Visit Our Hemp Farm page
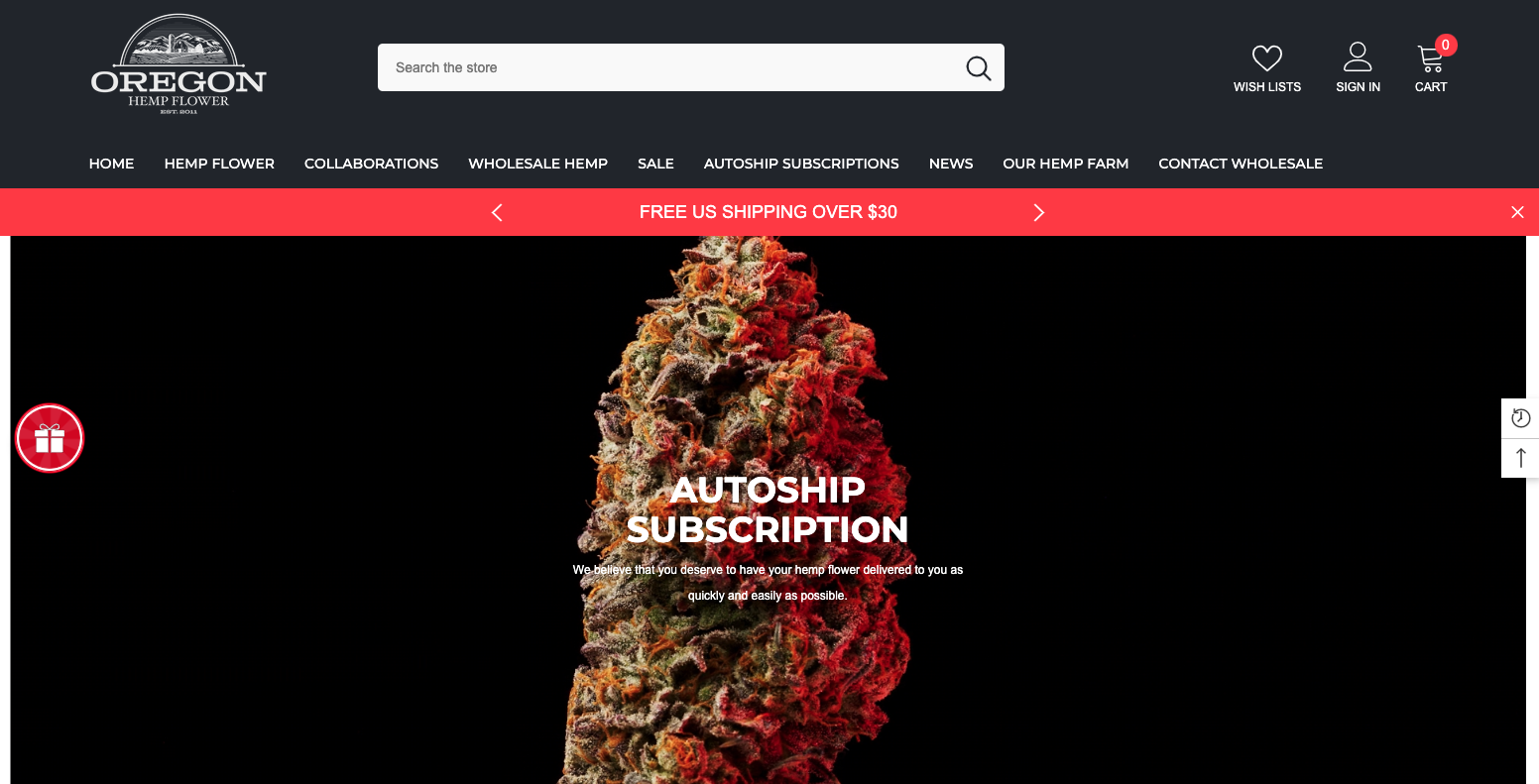Viewport: 1539px width, 784px height. [x=1065, y=164]
